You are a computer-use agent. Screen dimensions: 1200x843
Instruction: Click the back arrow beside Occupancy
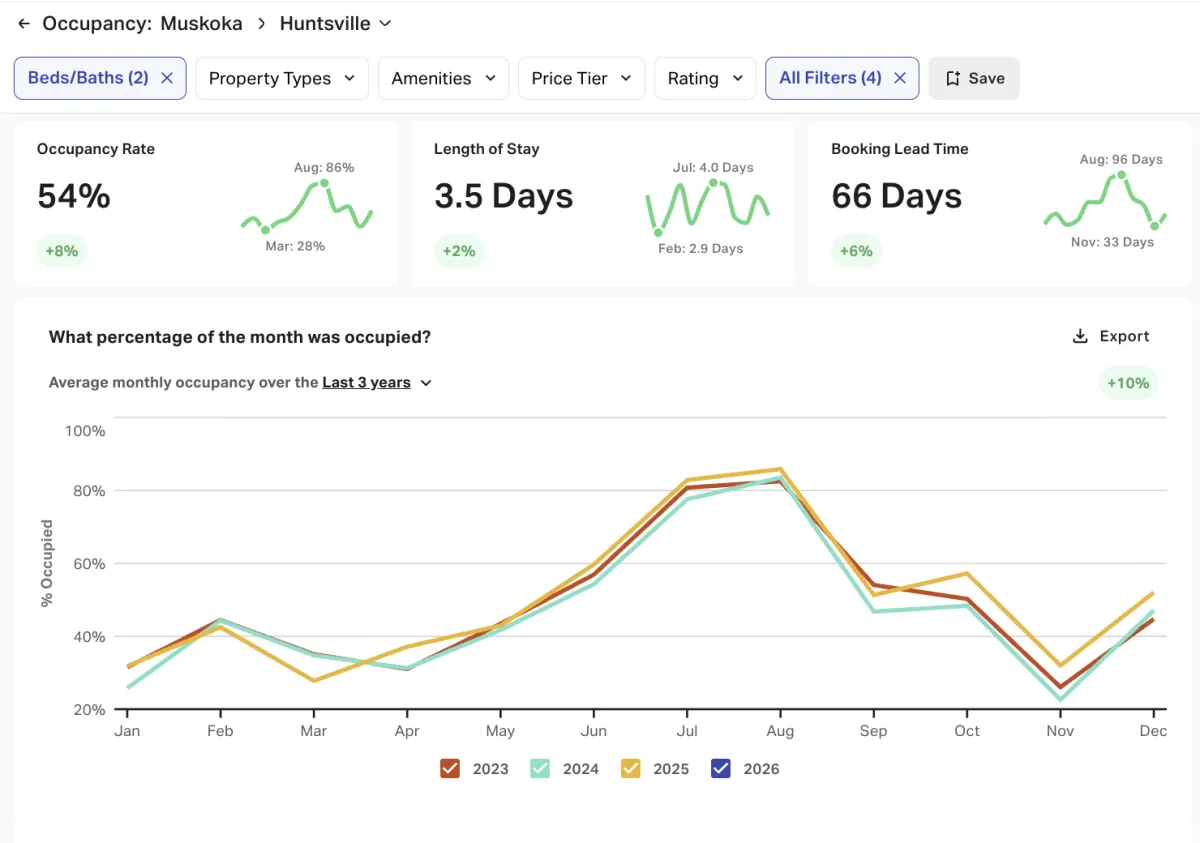click(x=24, y=23)
